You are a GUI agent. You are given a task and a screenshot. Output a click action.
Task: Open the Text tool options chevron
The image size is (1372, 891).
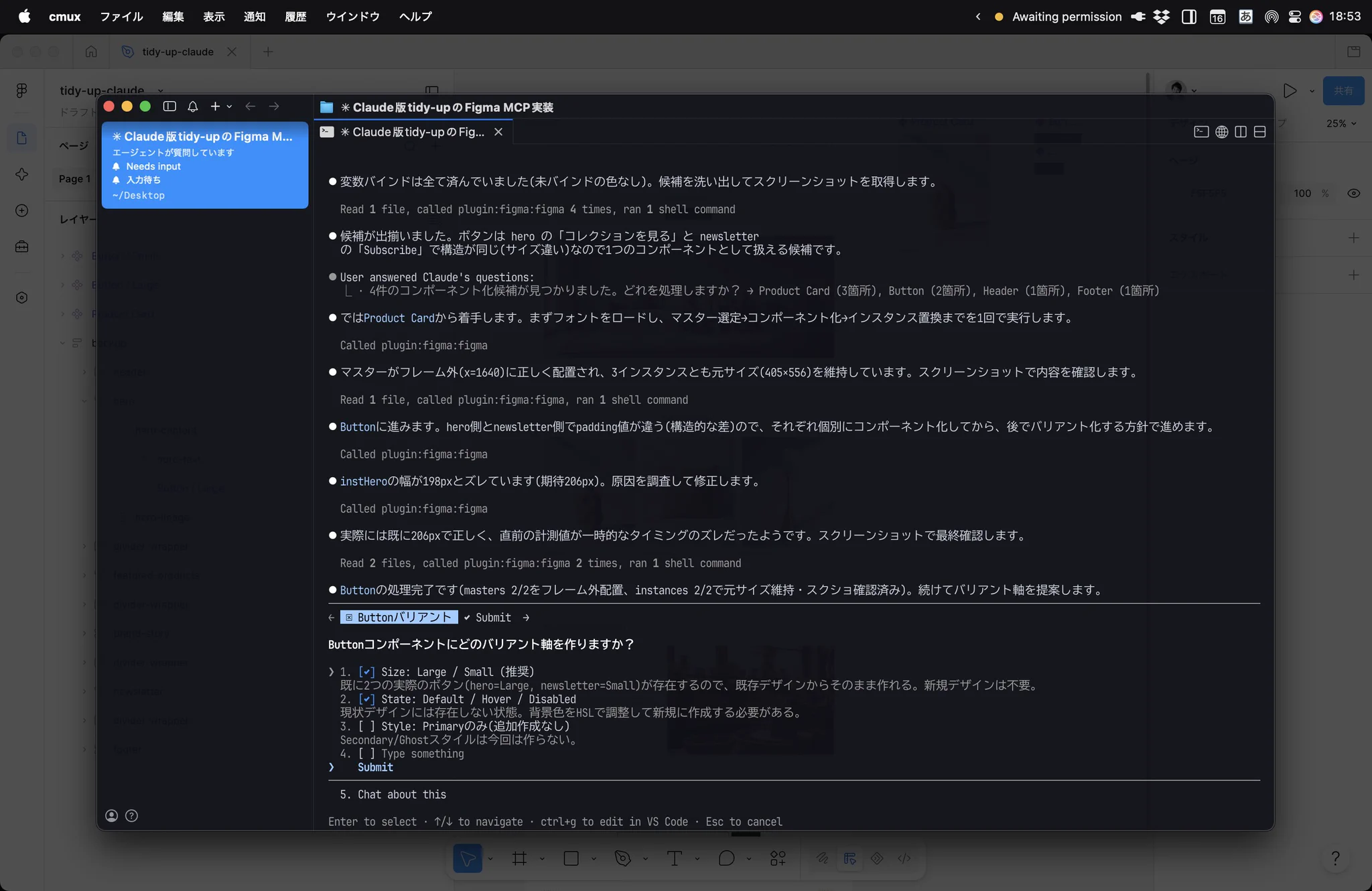pyautogui.click(x=697, y=859)
